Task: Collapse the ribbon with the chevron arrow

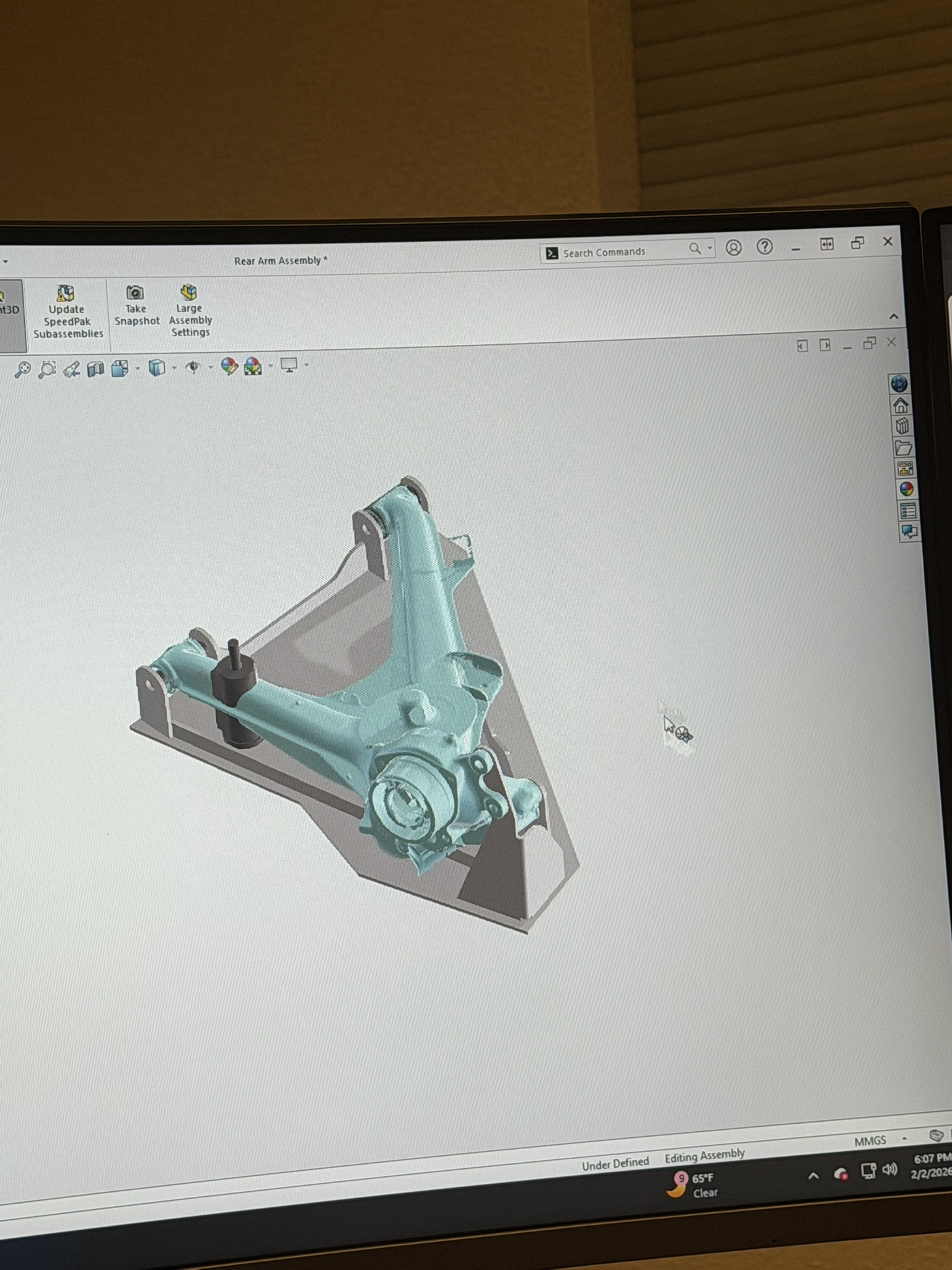Action: (x=894, y=316)
